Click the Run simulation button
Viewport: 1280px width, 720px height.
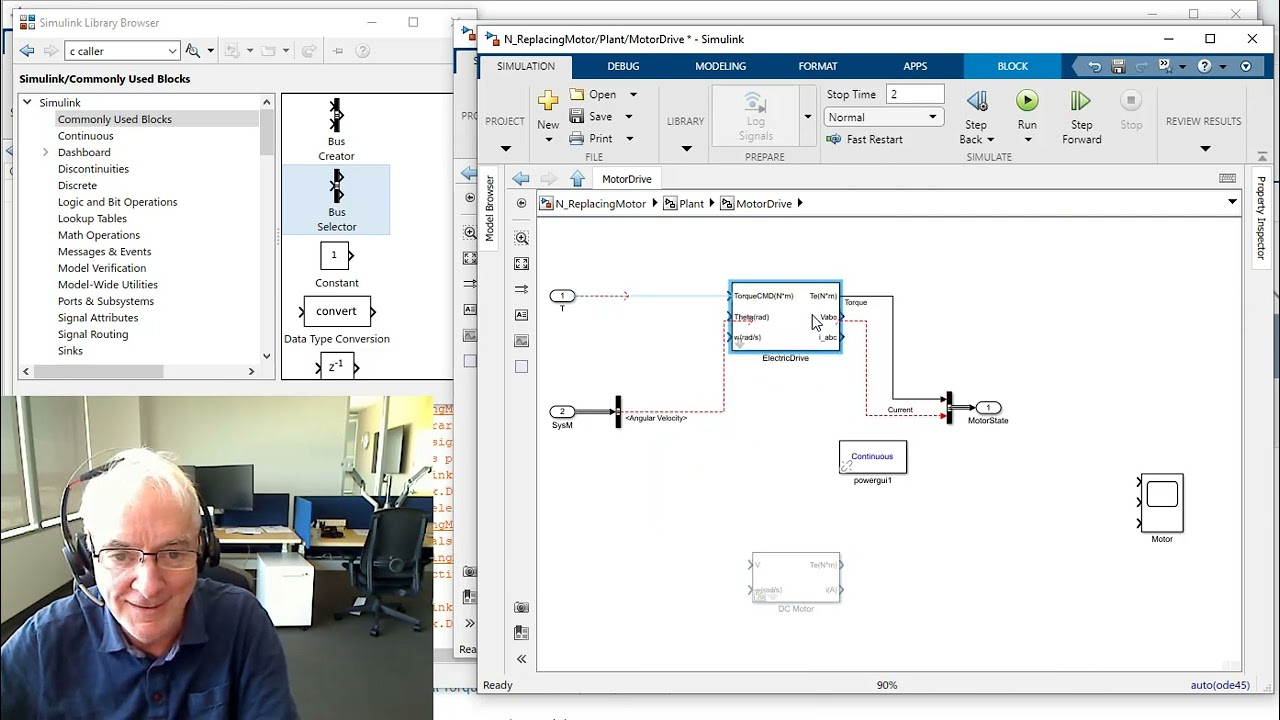[x=1027, y=100]
